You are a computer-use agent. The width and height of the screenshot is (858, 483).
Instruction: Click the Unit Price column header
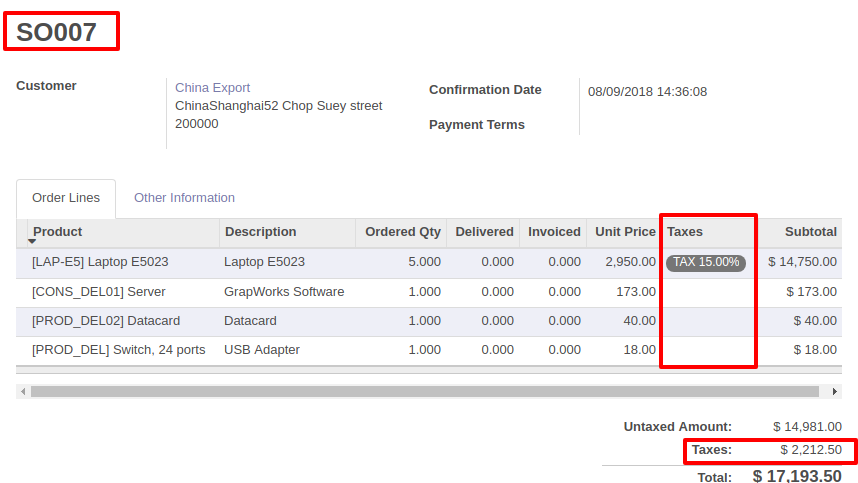[625, 232]
